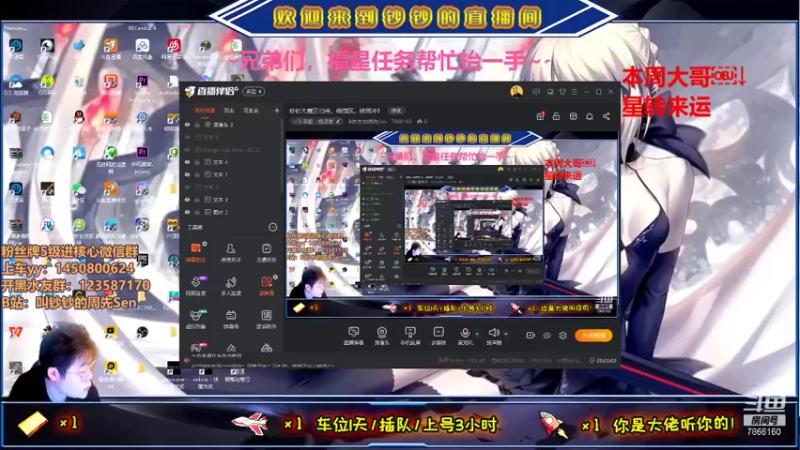Open the cloud-shaped tool in the toolbox's bottom row
Viewport: 800px width, 450px height.
[266, 348]
